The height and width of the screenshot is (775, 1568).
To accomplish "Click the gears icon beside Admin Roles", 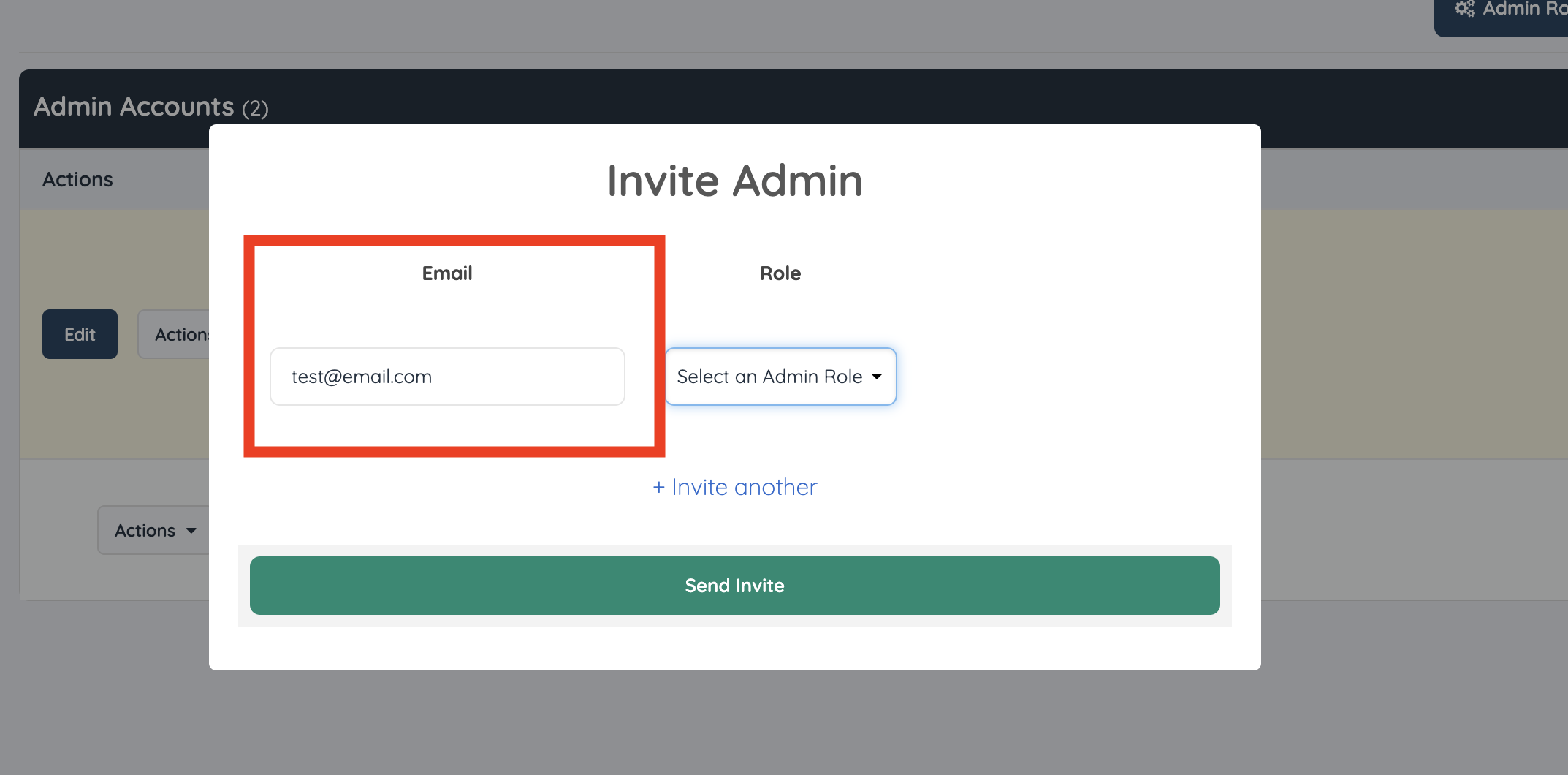I will (x=1464, y=9).
